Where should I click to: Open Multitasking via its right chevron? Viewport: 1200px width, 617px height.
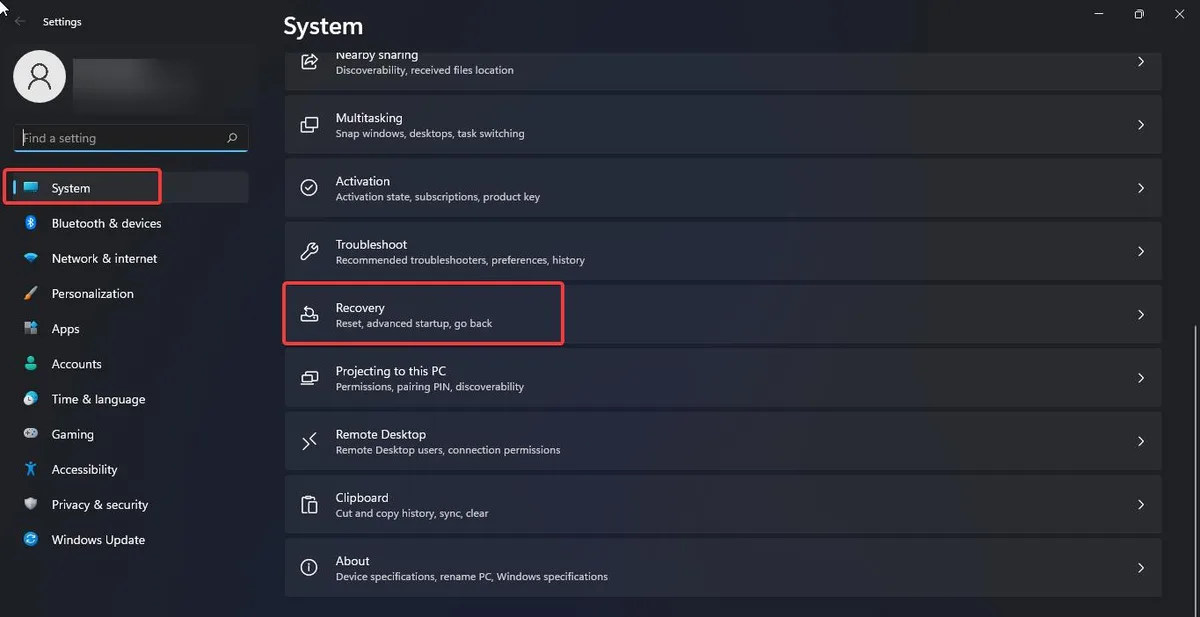click(1141, 125)
